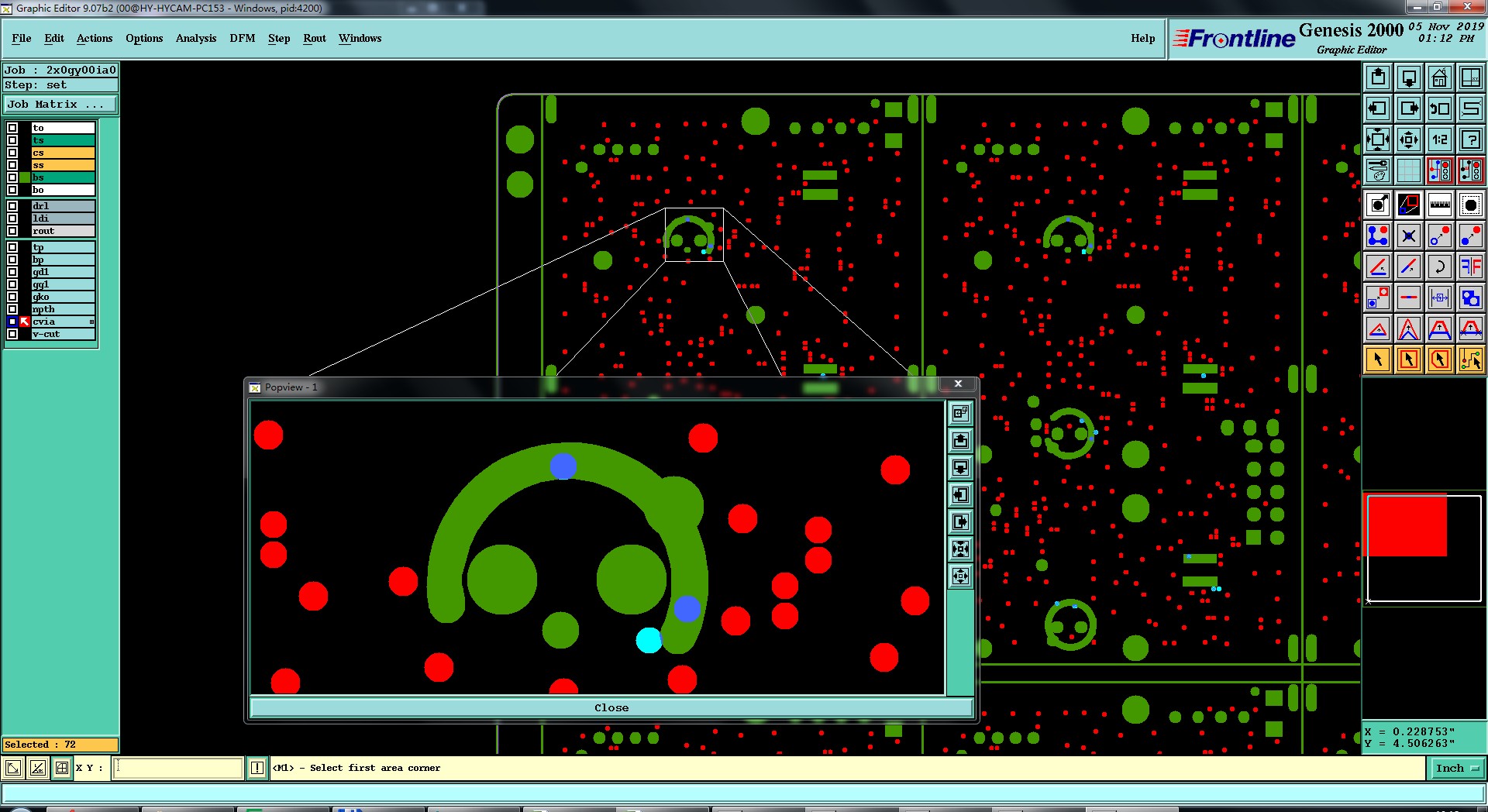Viewport: 1488px width, 812px height.
Task: Expand the cvia layer options marker
Action: pos(91,322)
